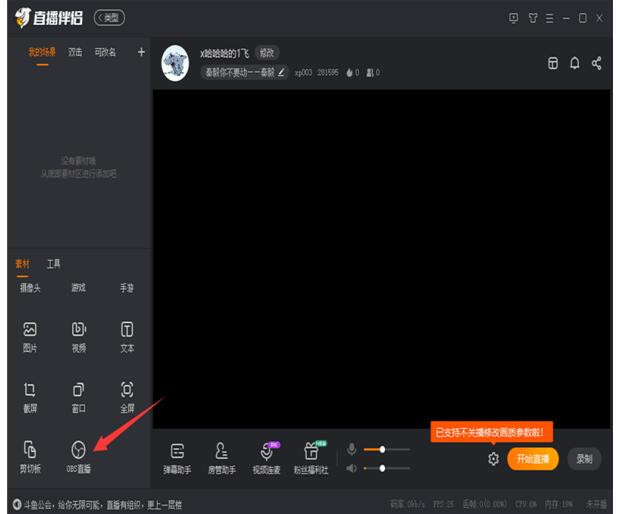Open stream settings gear icon

pos(493,459)
